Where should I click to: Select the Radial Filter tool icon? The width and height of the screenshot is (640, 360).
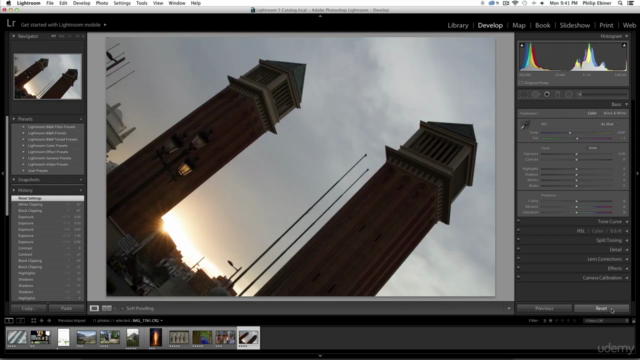click(569, 94)
